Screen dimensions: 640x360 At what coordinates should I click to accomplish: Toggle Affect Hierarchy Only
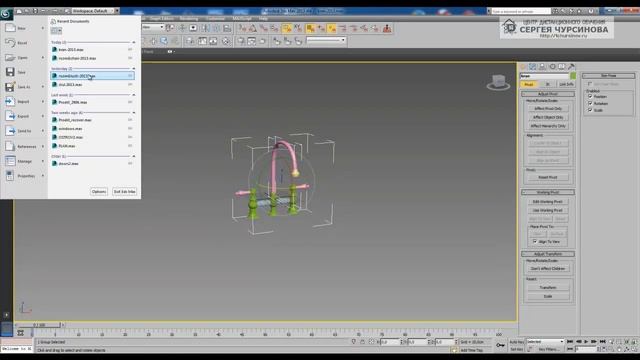(548, 126)
